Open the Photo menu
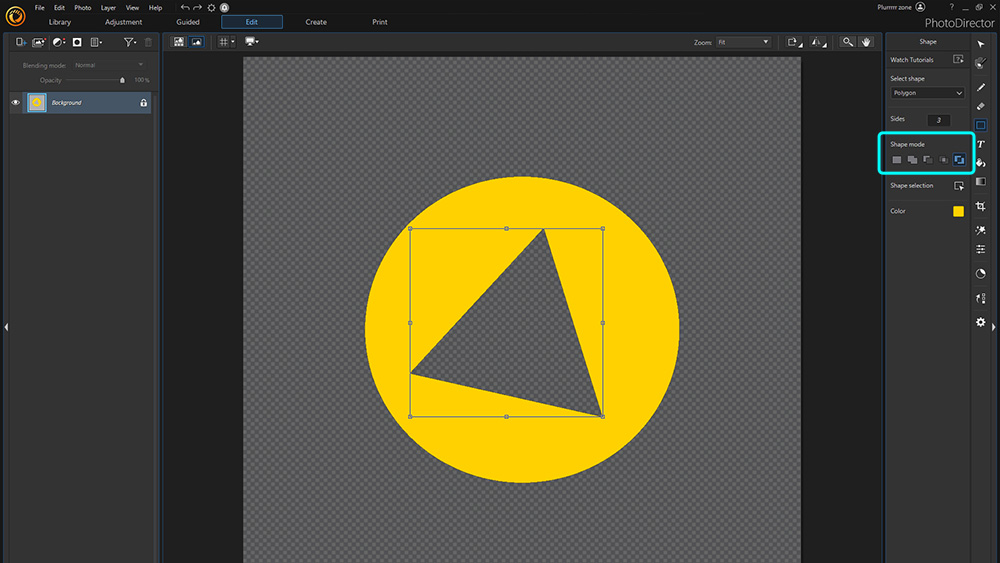The image size is (1000, 563). (x=82, y=8)
